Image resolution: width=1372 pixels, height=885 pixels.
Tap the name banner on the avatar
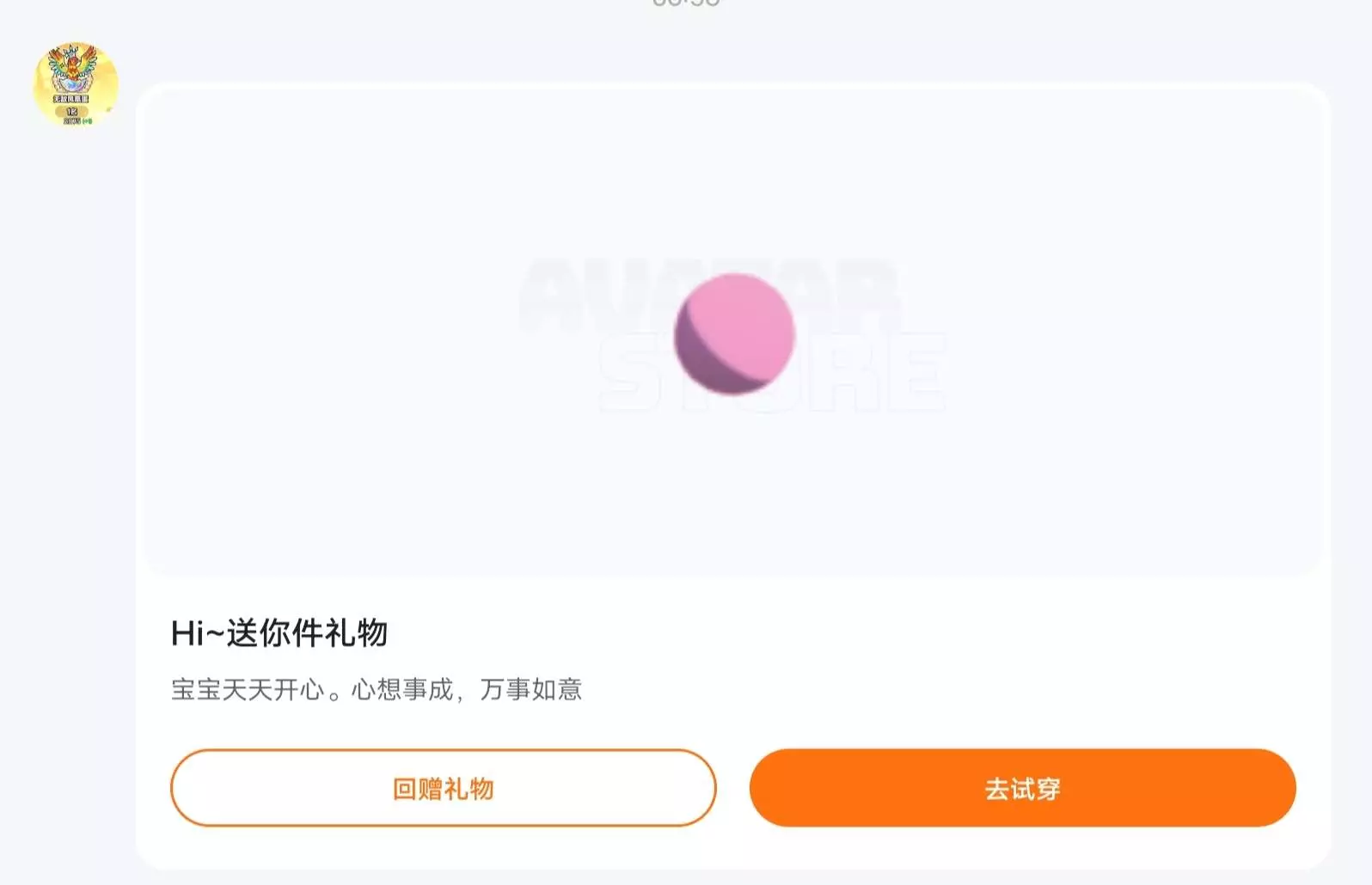pos(71,99)
